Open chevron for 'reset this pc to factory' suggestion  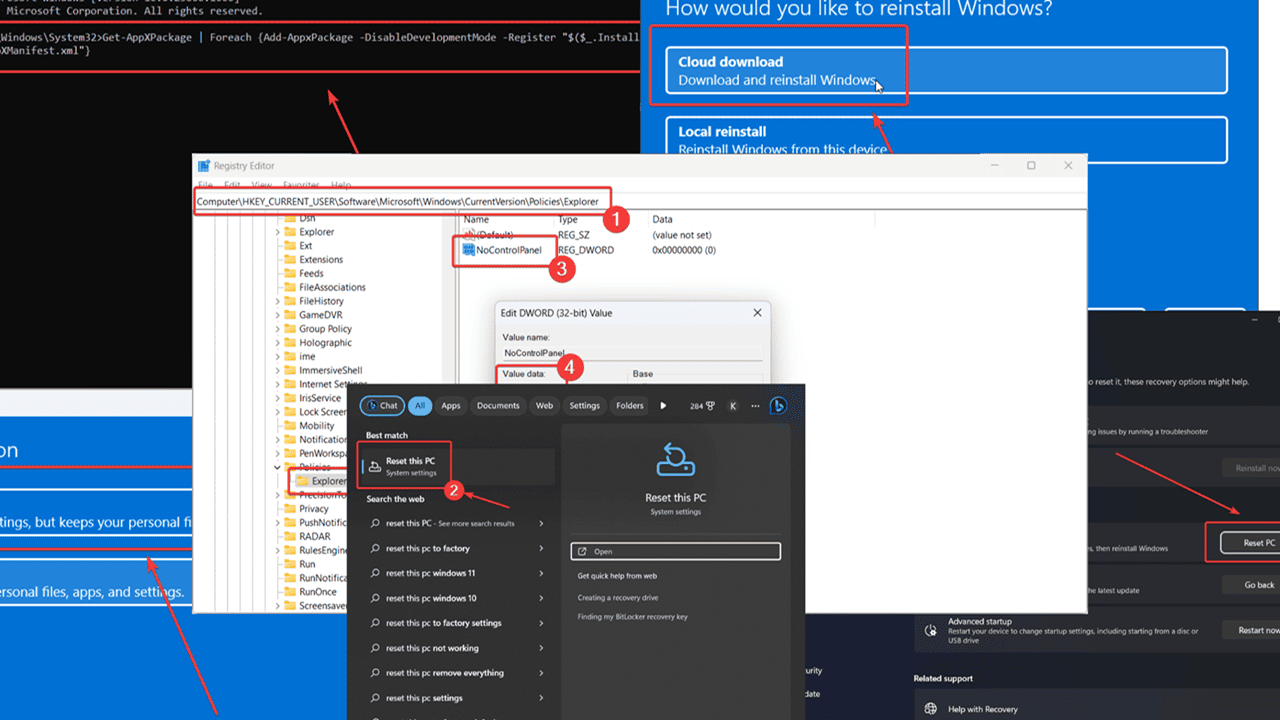(541, 548)
